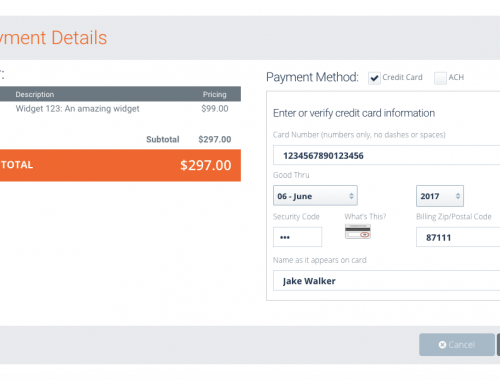Select the Credit Card label
500x380 pixels.
(x=402, y=77)
